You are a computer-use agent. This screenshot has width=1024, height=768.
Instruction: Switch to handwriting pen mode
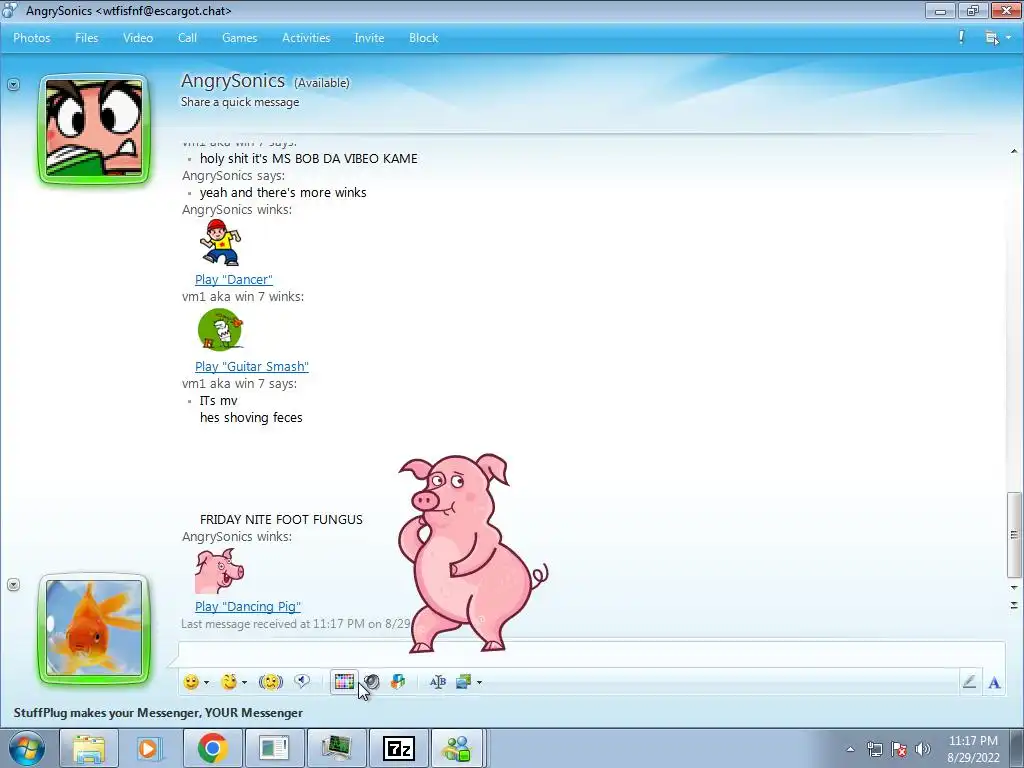coord(969,682)
